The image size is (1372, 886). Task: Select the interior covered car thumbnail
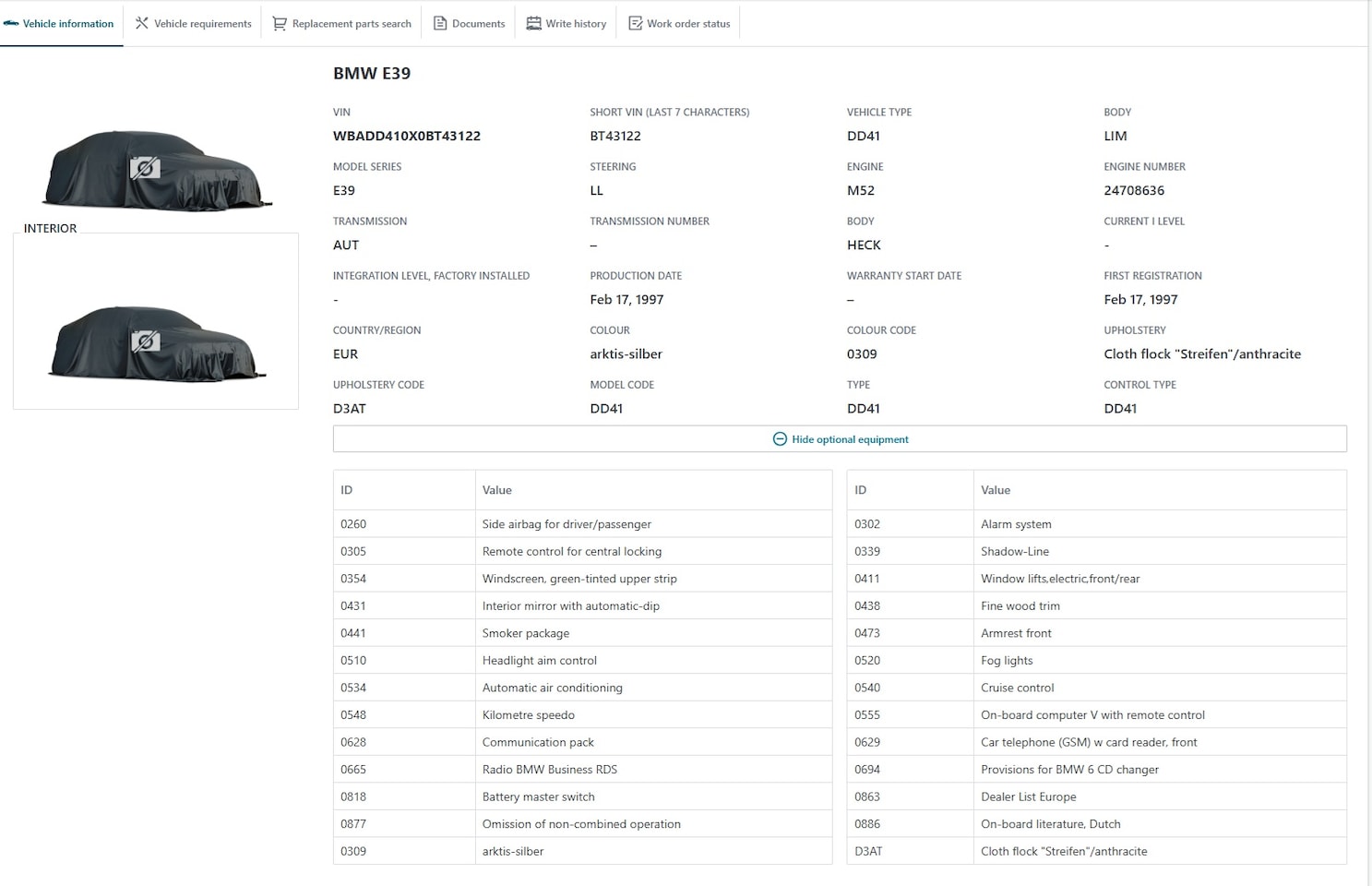click(155, 343)
